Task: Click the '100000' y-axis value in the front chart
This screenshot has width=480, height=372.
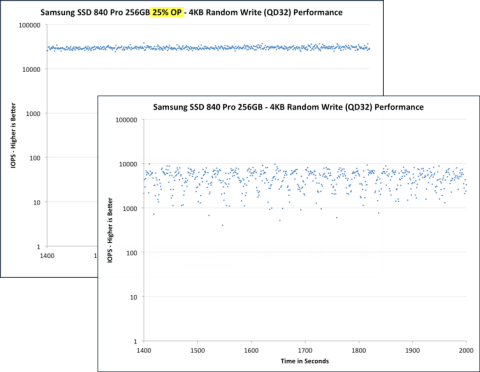Action: [126, 120]
